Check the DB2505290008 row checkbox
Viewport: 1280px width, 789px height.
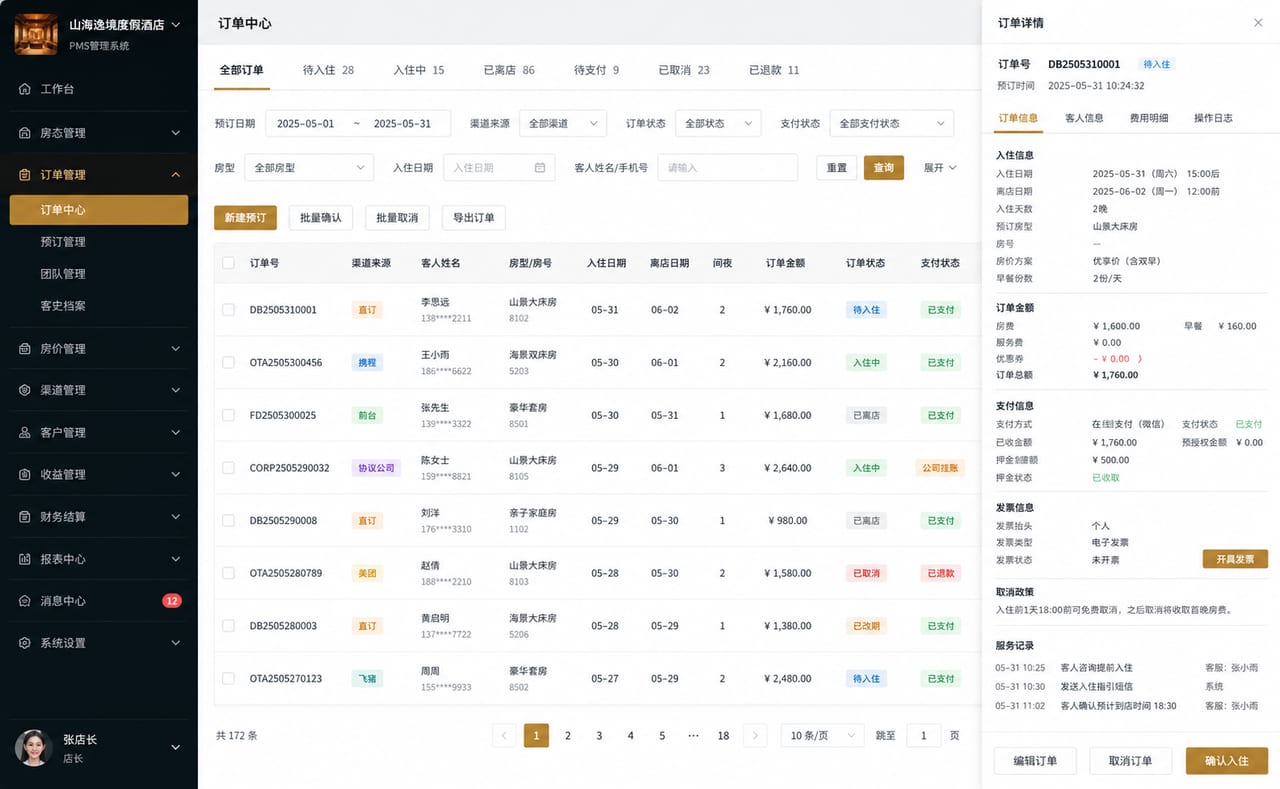pos(228,520)
